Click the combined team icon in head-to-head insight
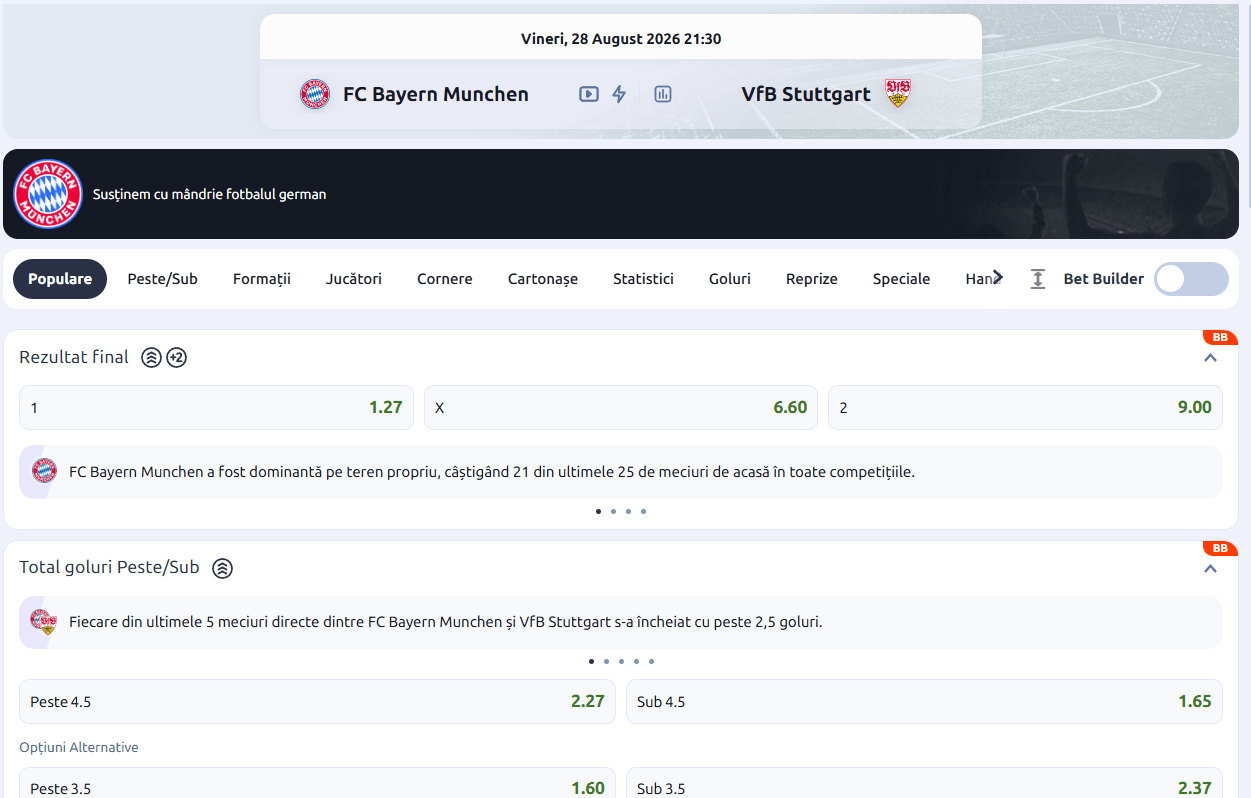The image size is (1251, 798). click(43, 622)
